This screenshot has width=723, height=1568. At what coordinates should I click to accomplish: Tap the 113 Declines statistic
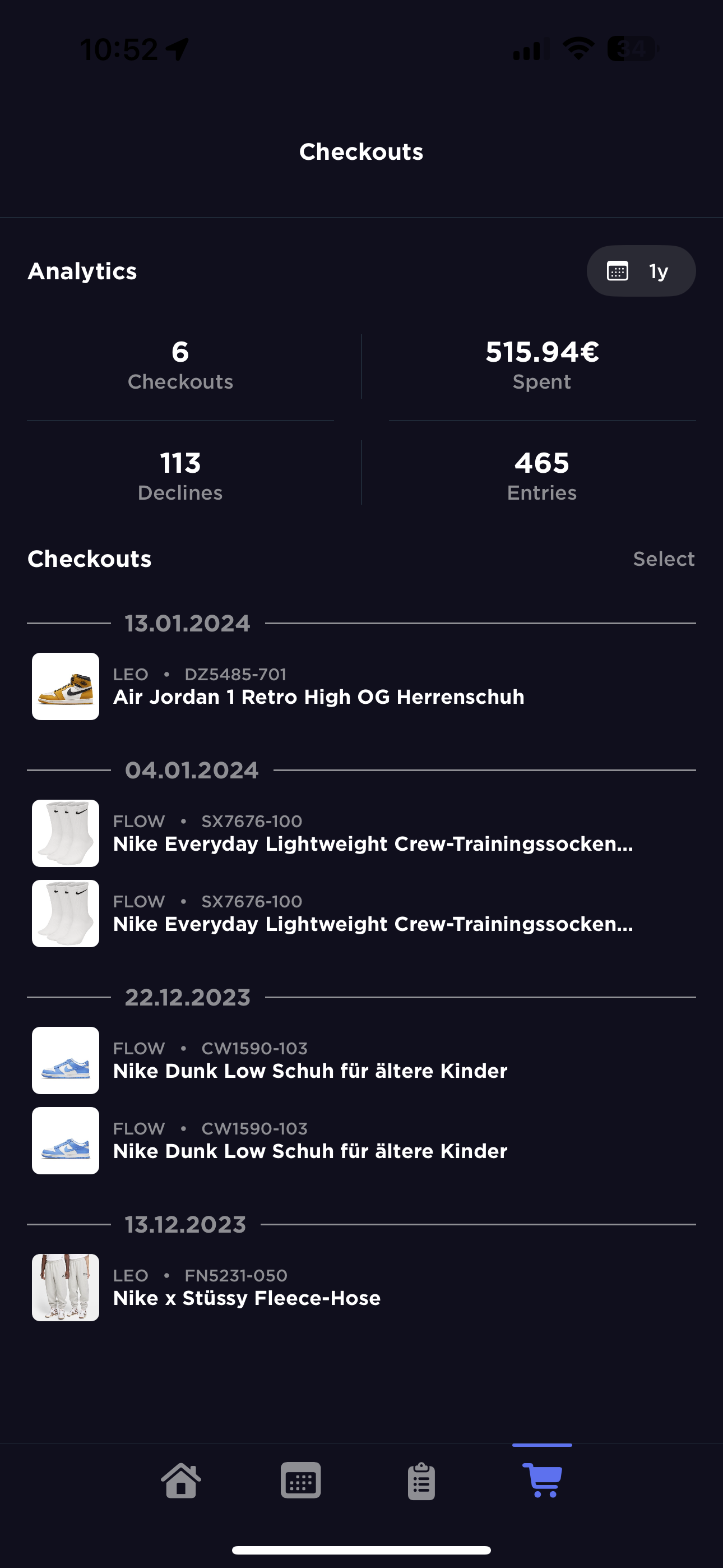180,476
